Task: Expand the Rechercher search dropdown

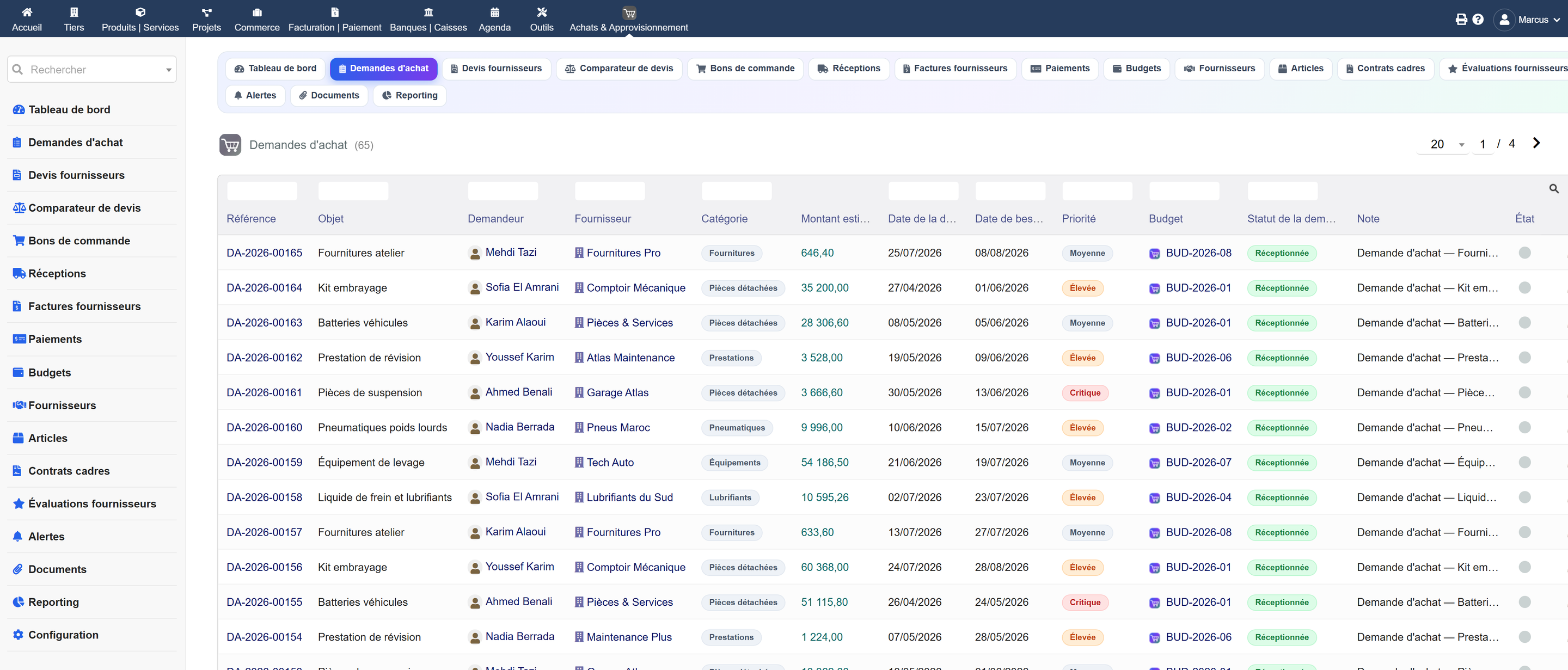Action: (x=169, y=70)
